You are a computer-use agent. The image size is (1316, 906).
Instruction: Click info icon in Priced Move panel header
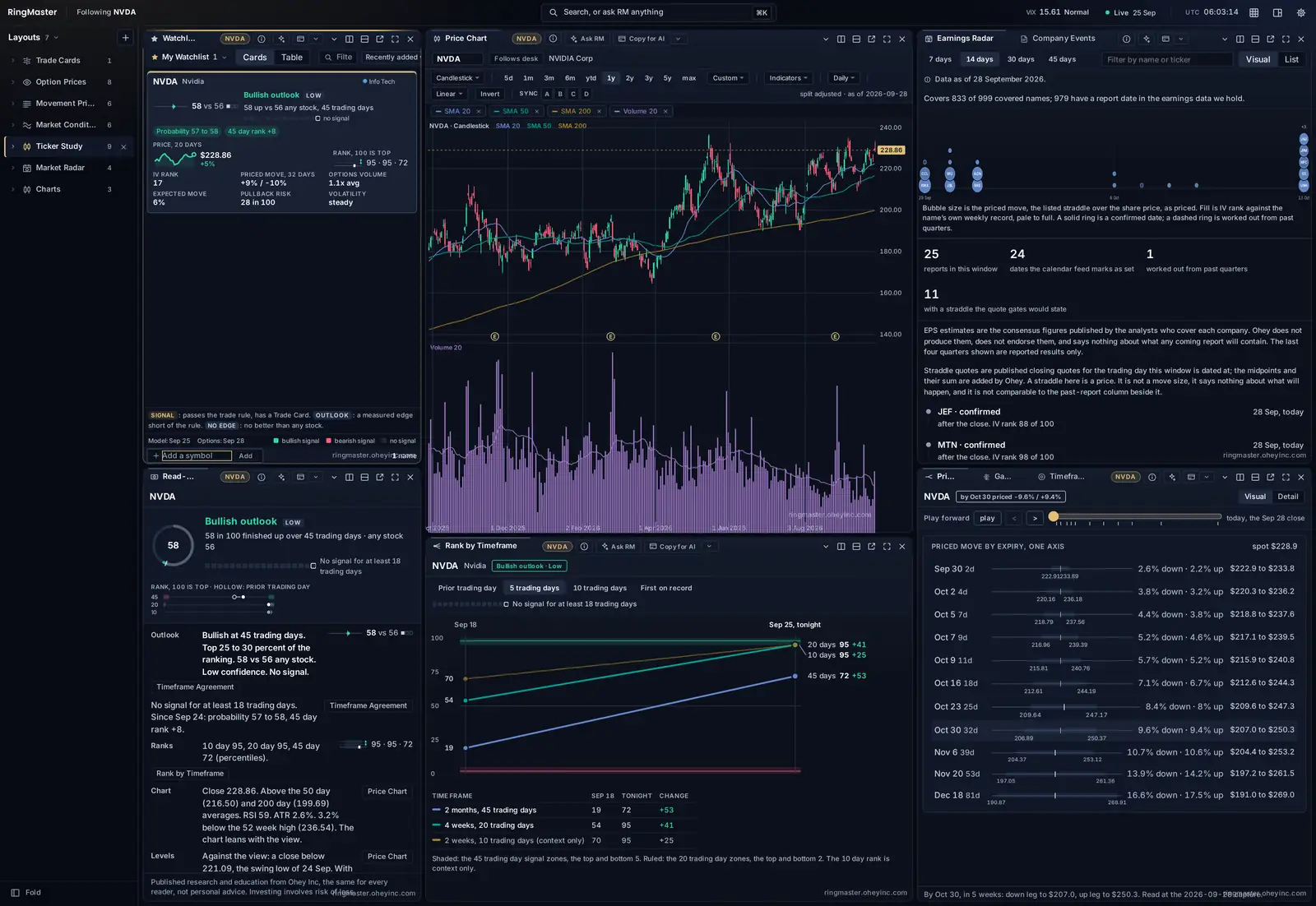[x=1151, y=477]
